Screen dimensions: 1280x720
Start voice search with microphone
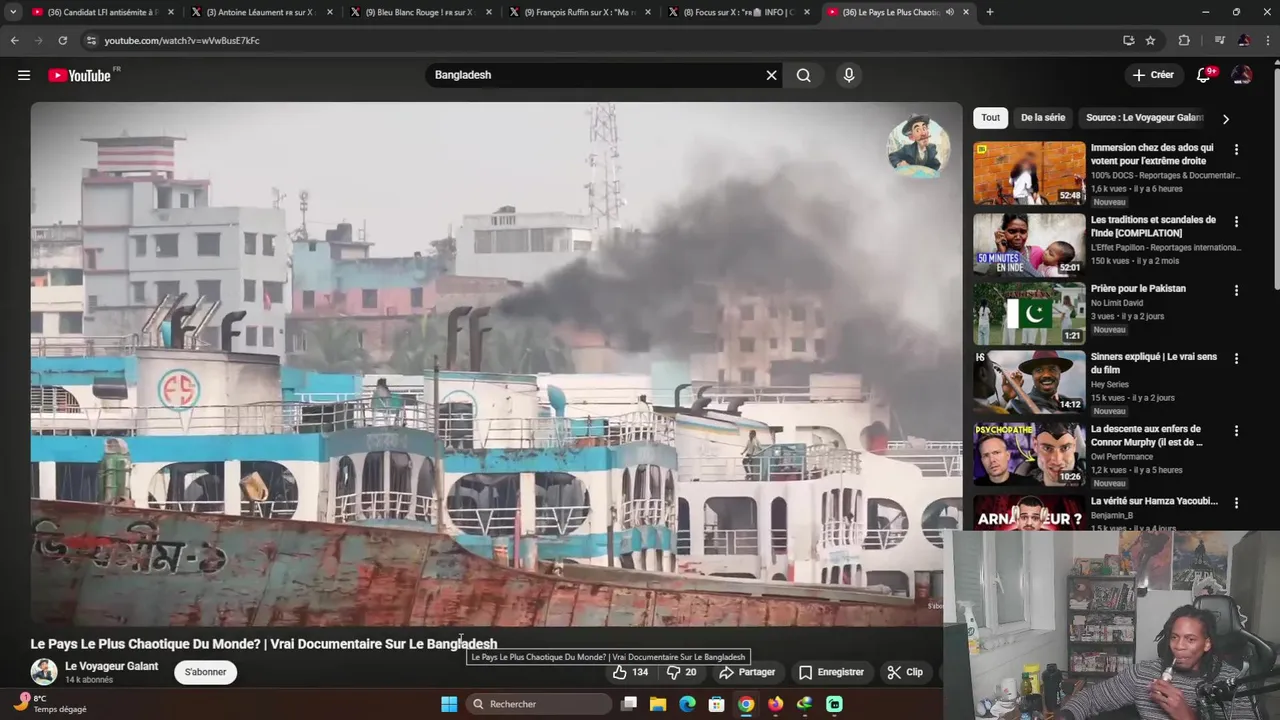[x=849, y=75]
